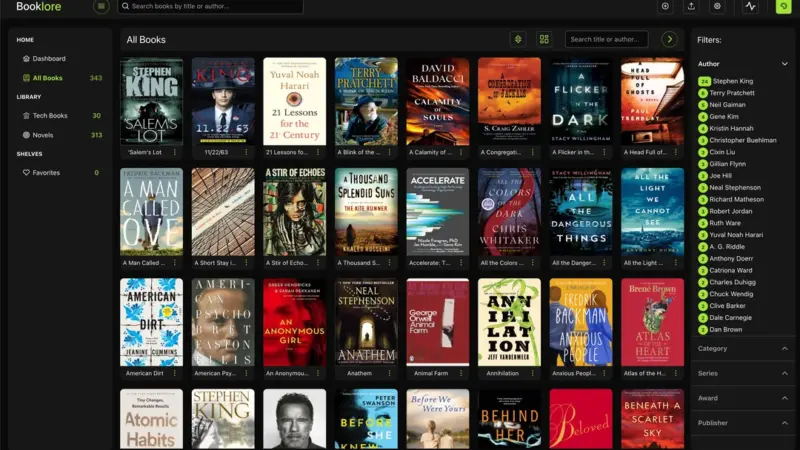
Task: Open the green user profile icon
Action: [783, 6]
